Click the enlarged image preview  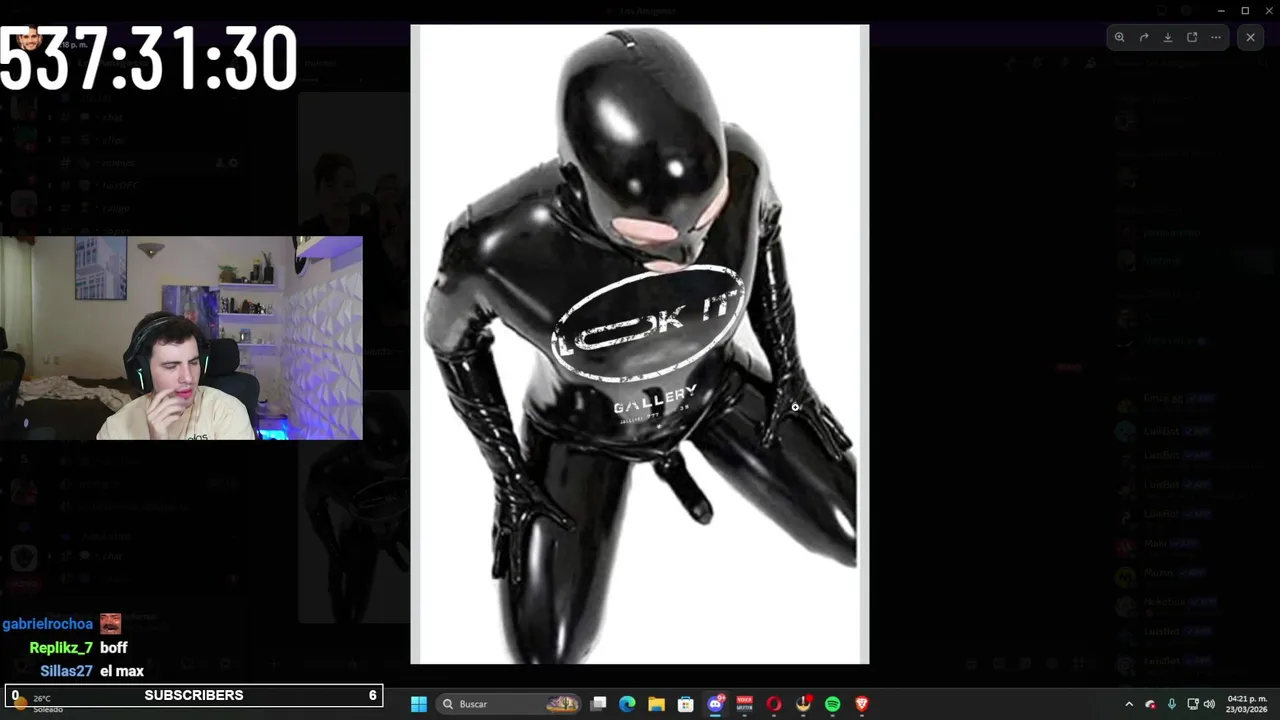(x=640, y=344)
